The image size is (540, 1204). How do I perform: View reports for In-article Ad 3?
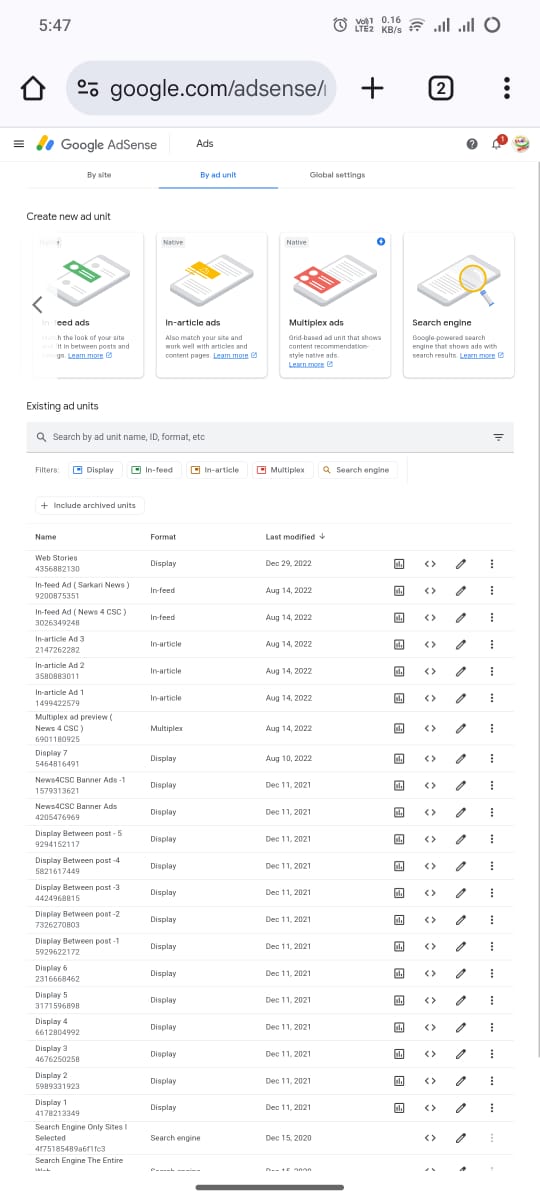pyautogui.click(x=399, y=645)
